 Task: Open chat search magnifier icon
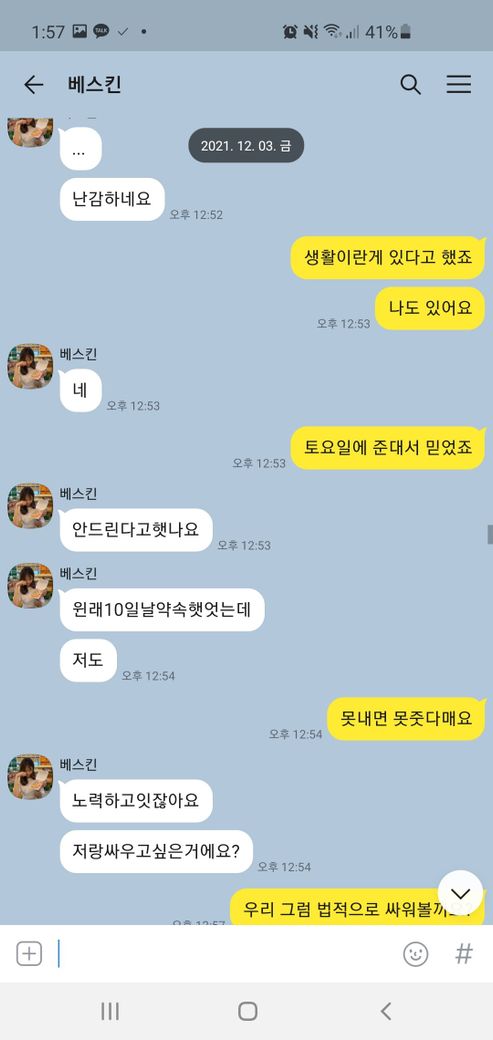pos(411,85)
